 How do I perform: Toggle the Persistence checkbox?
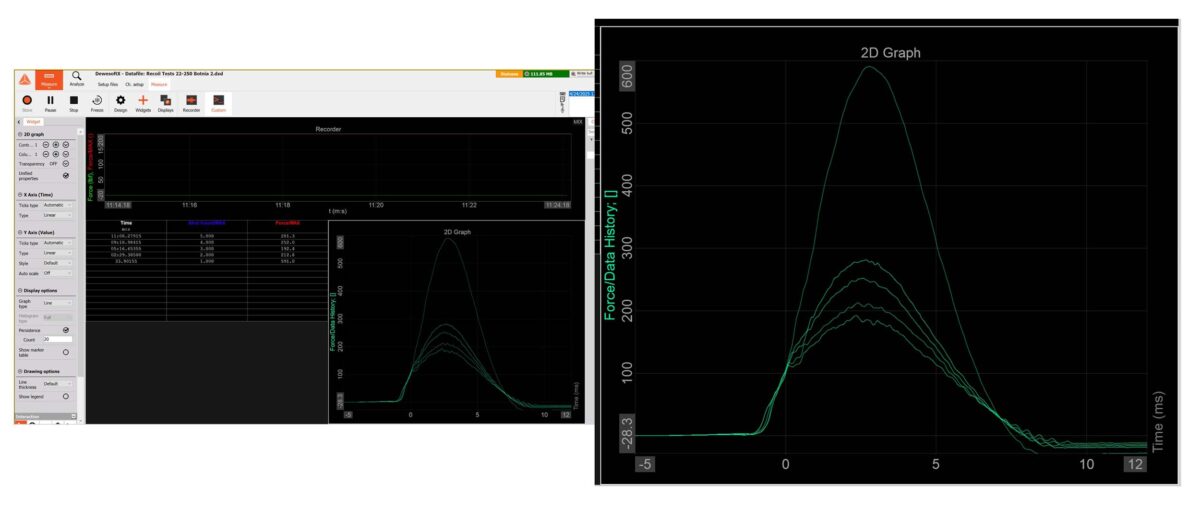tap(66, 329)
